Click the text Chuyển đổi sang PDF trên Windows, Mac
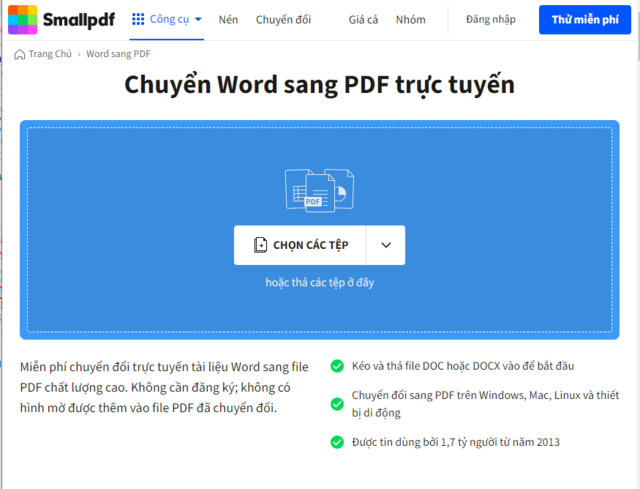Viewport: 640px width, 489px height. tap(486, 404)
